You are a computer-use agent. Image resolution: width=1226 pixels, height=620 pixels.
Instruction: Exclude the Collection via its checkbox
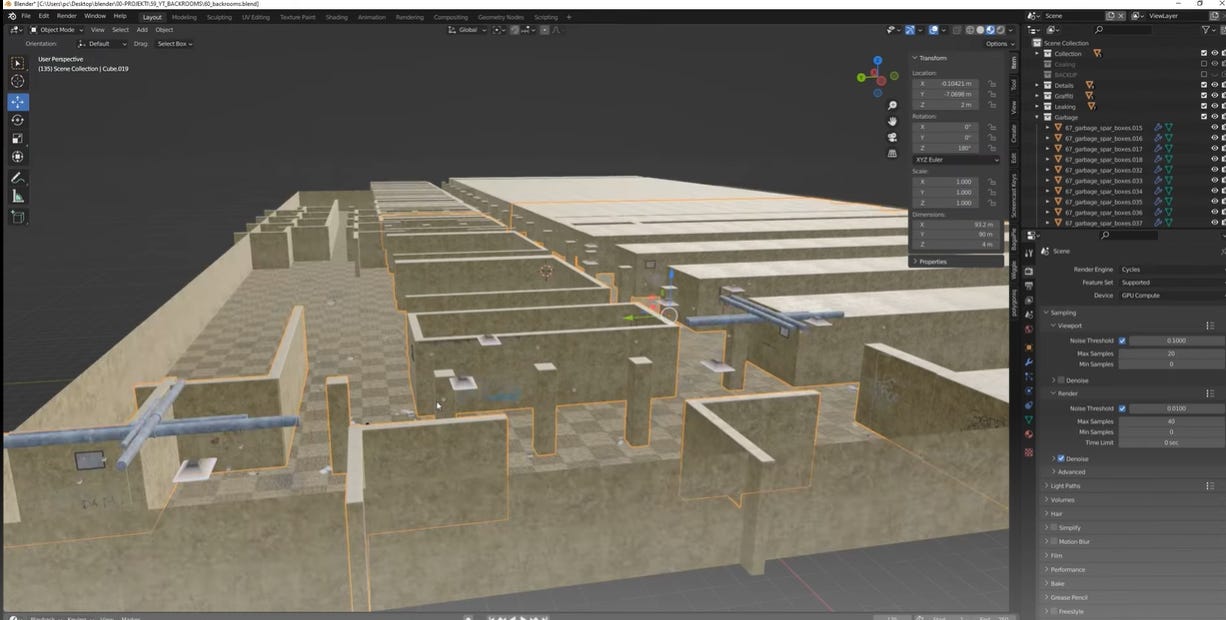1204,53
